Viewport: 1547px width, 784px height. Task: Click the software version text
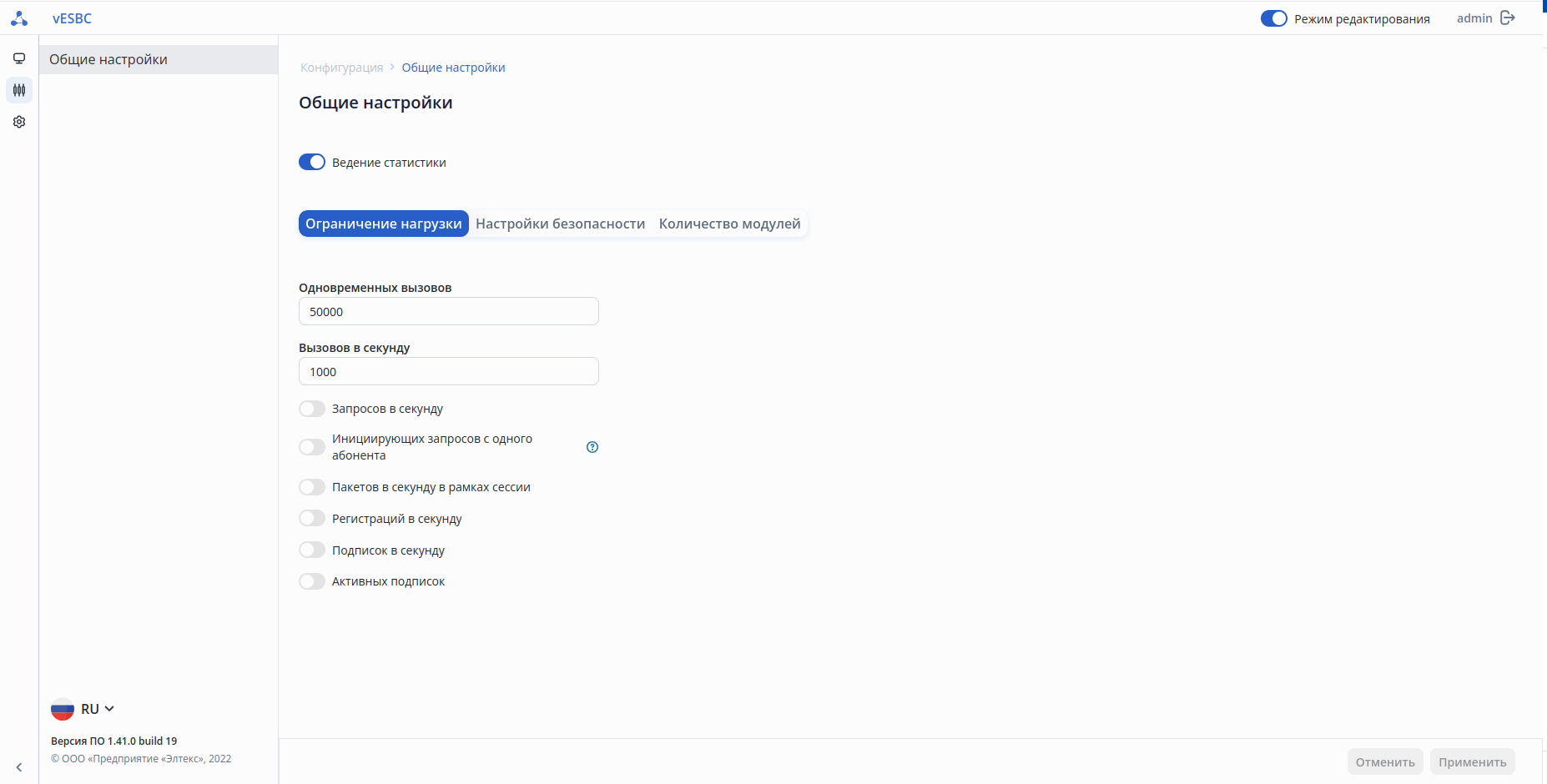[114, 741]
